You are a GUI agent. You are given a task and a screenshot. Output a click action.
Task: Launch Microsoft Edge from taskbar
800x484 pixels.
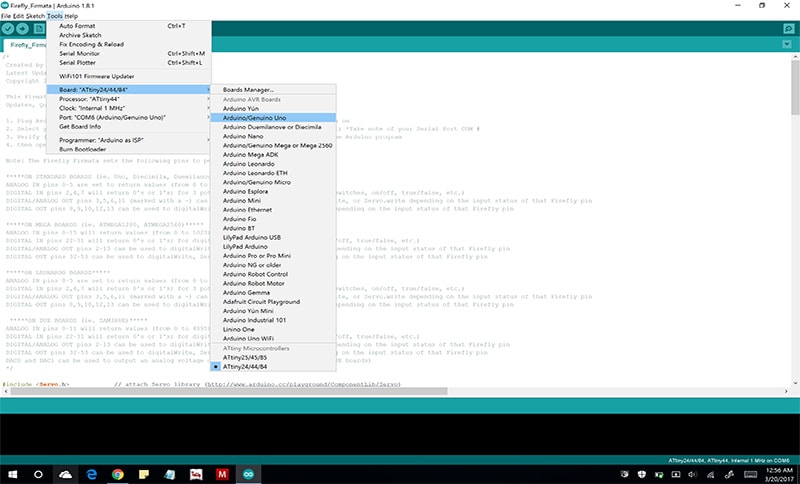coord(92,474)
